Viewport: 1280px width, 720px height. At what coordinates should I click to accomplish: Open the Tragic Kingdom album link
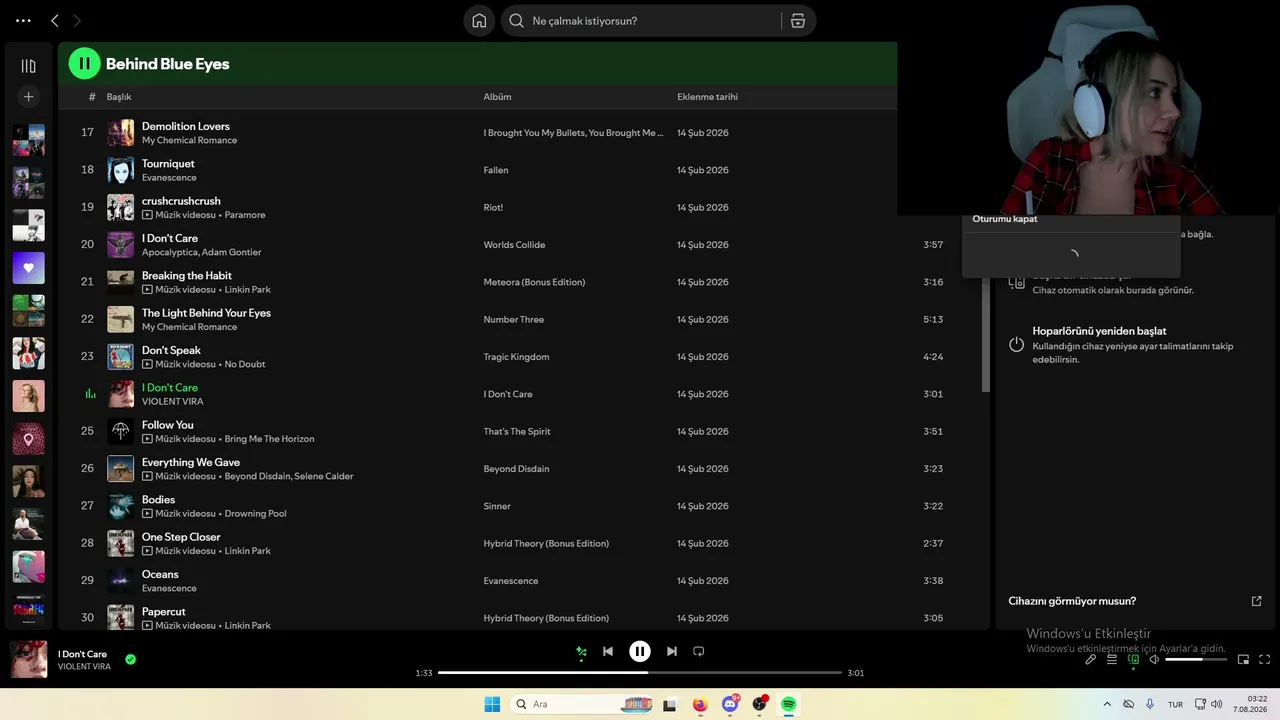[516, 357]
